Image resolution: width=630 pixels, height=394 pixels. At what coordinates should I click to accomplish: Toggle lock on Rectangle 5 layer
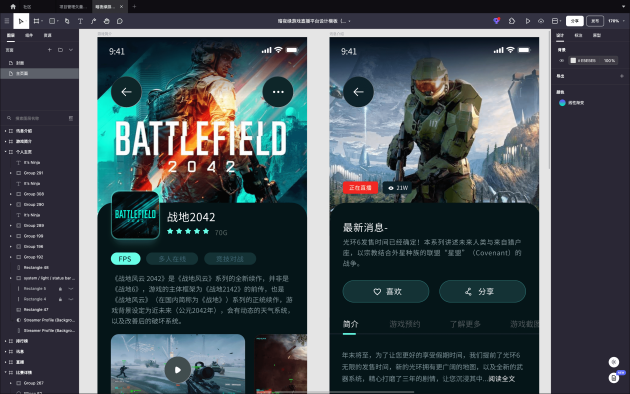point(60,289)
